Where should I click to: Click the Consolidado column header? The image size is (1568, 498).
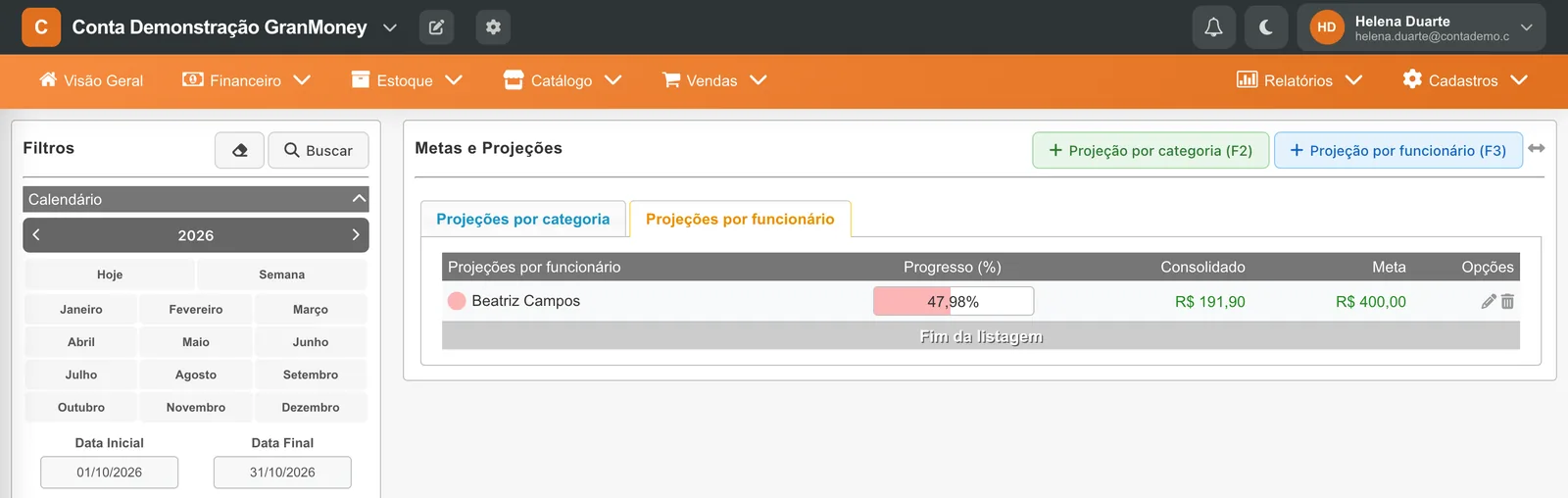tap(1202, 267)
